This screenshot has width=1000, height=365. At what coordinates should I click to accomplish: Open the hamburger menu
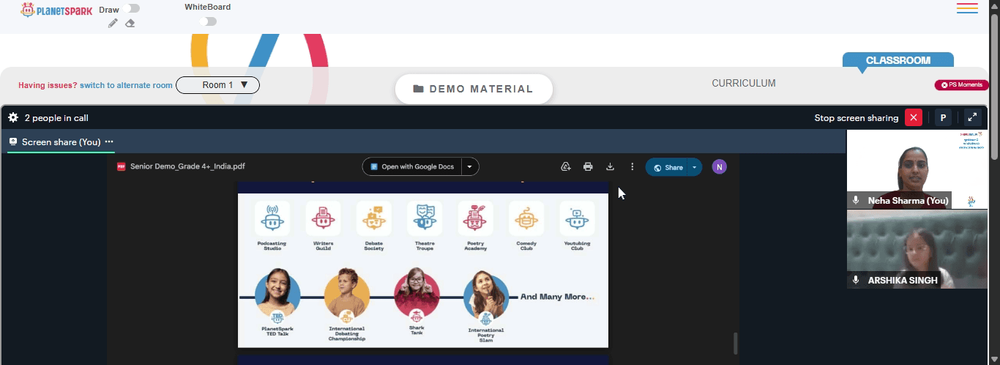pos(967,8)
